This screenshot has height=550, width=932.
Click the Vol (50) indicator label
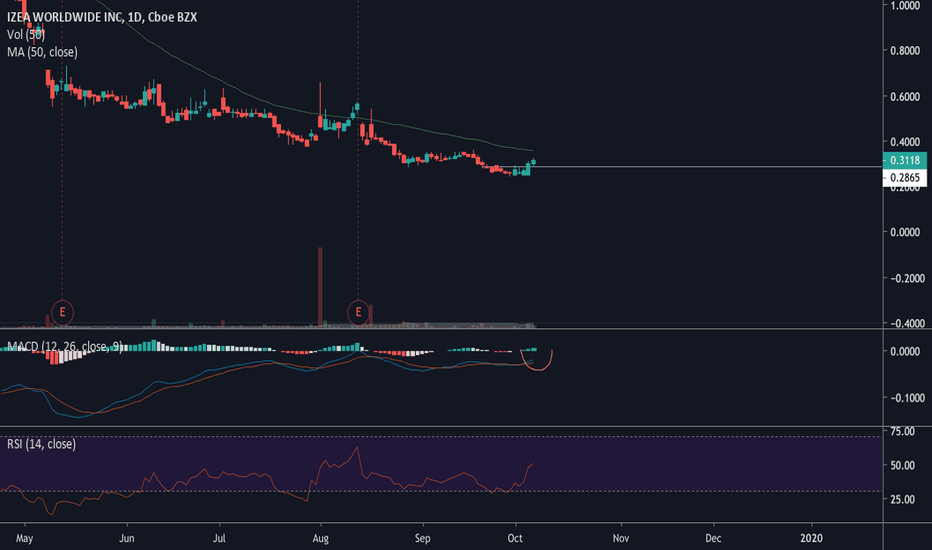26,34
